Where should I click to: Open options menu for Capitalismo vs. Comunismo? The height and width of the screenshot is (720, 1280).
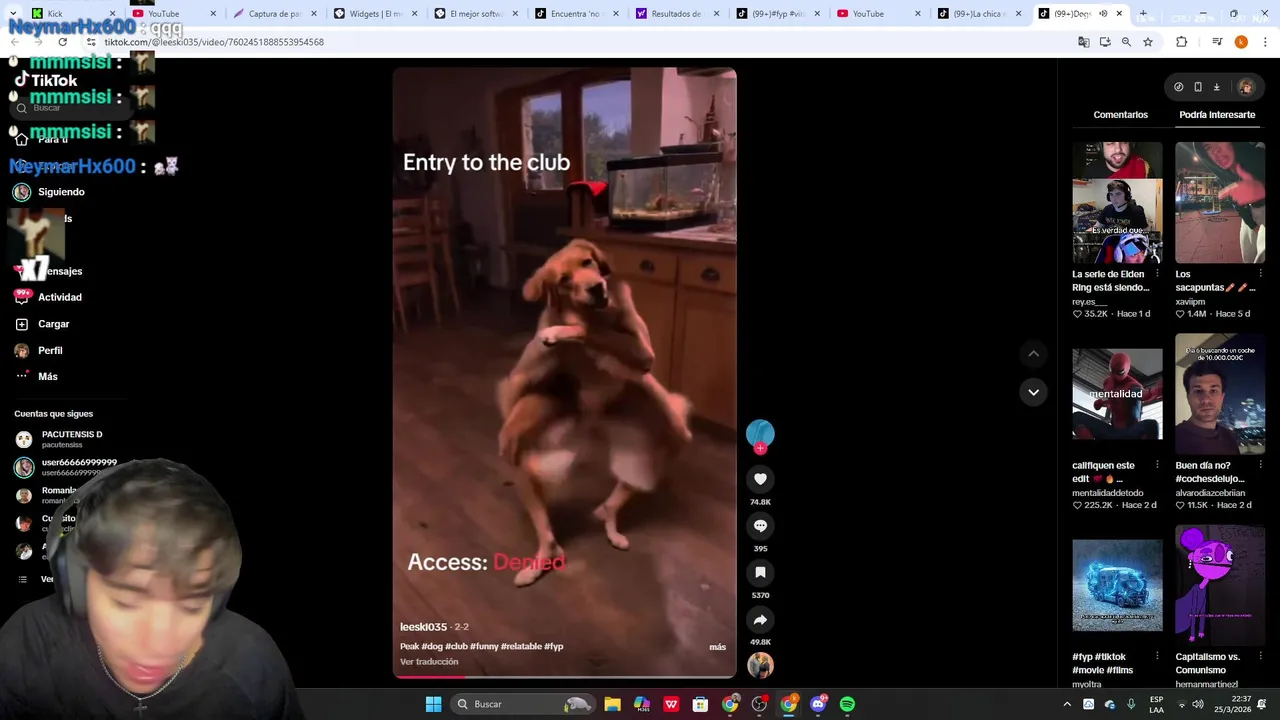[x=1260, y=657]
